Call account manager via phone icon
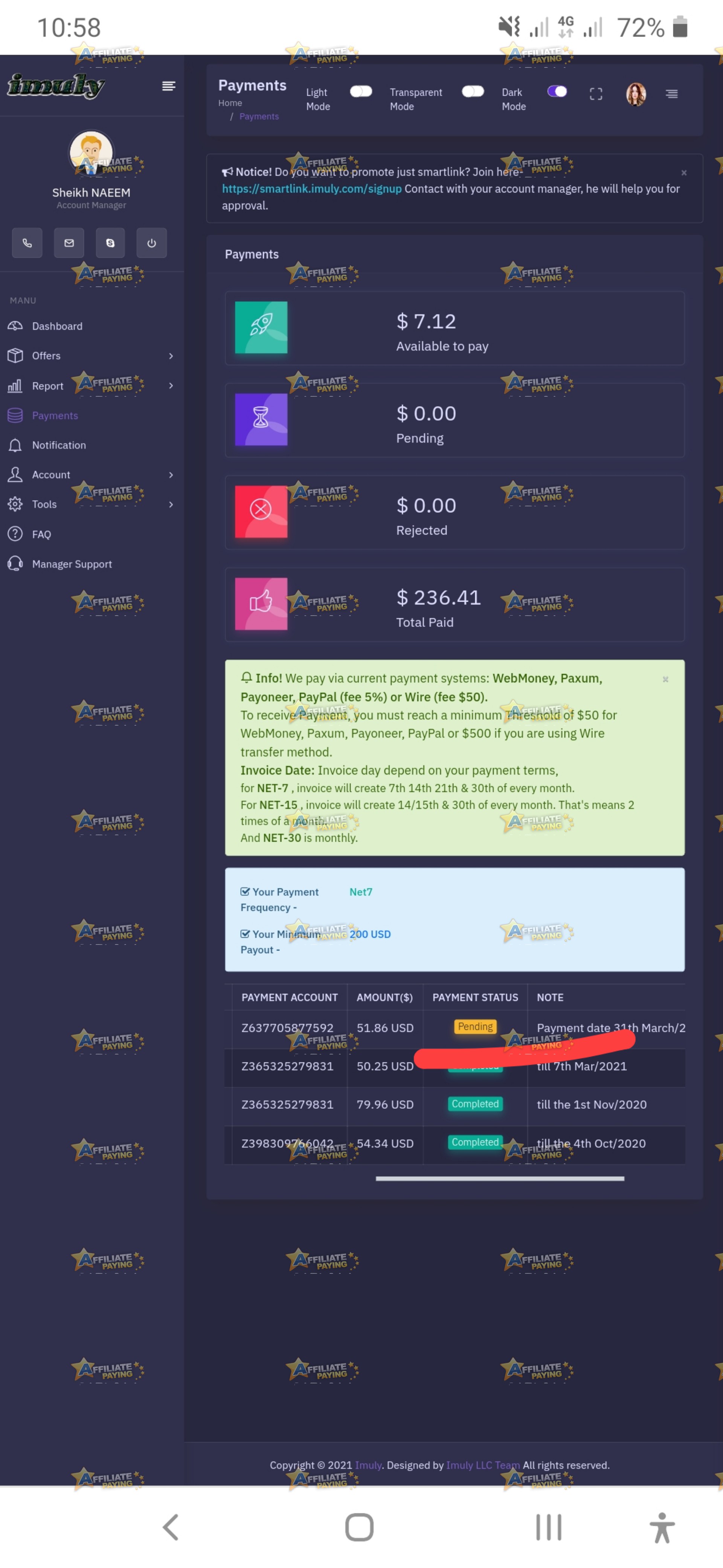The height and width of the screenshot is (1568, 723). (27, 243)
